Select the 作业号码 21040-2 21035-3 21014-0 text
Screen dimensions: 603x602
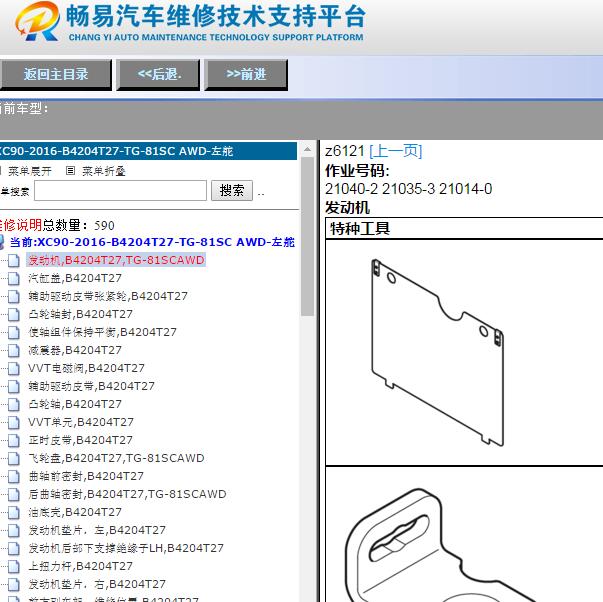click(408, 189)
